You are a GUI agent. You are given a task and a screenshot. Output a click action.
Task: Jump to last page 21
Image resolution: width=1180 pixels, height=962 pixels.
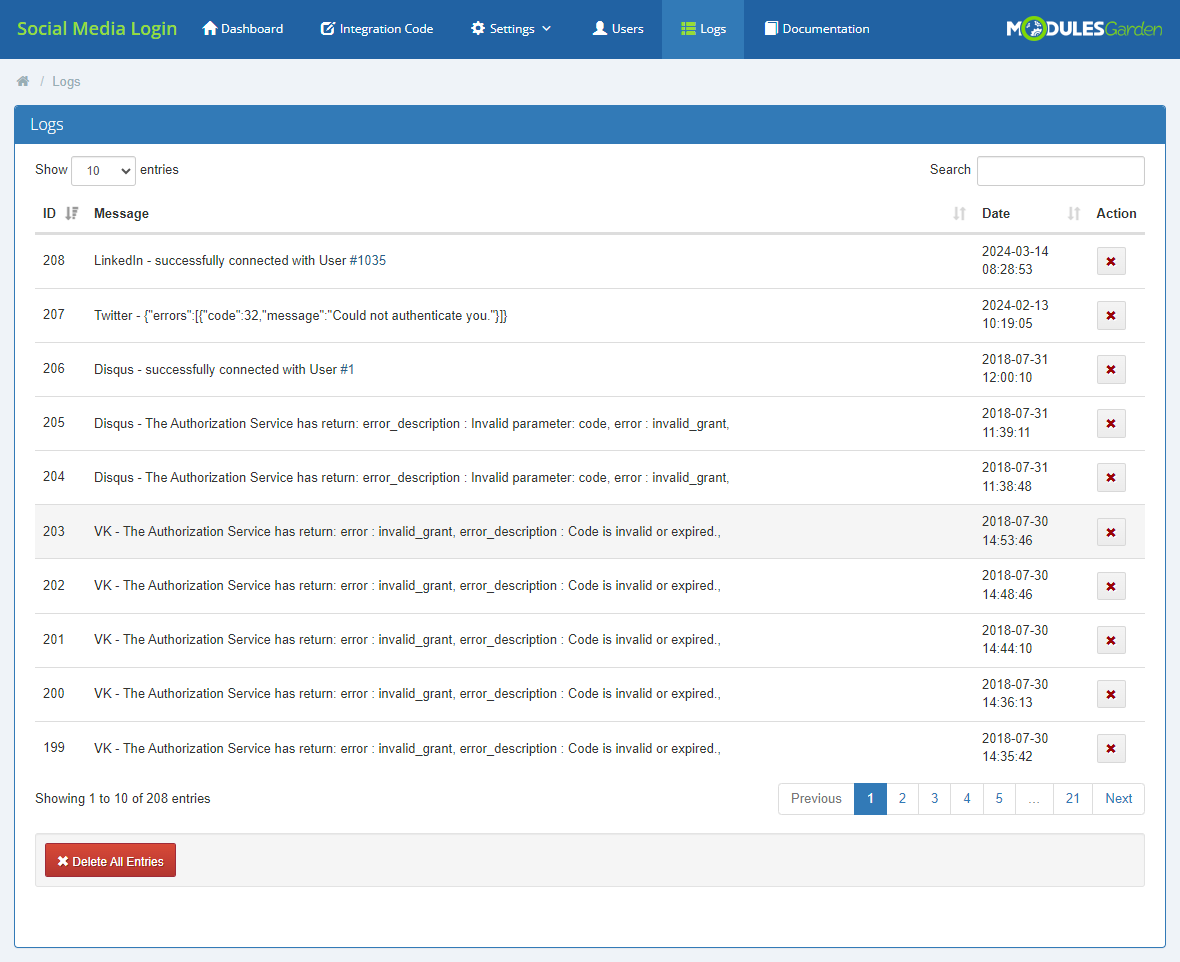pos(1073,799)
